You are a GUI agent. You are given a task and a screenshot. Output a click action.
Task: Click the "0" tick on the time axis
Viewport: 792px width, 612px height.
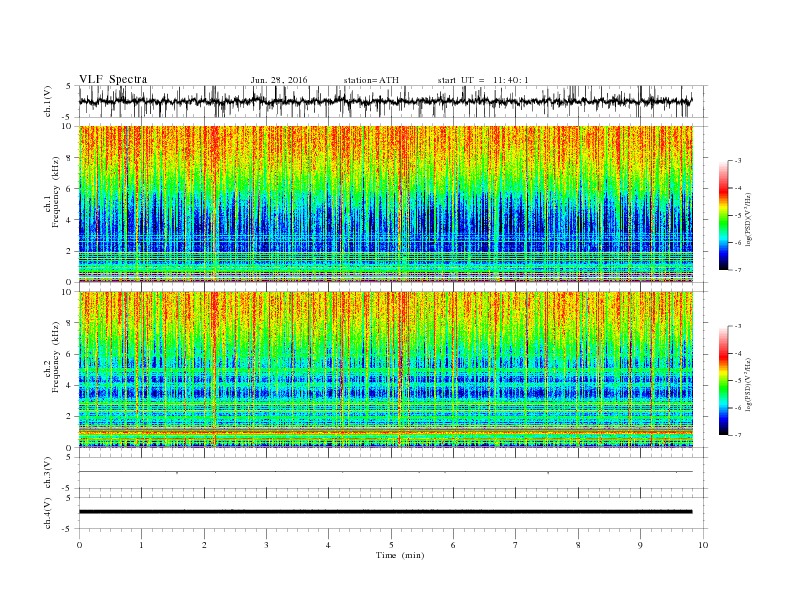(79, 545)
